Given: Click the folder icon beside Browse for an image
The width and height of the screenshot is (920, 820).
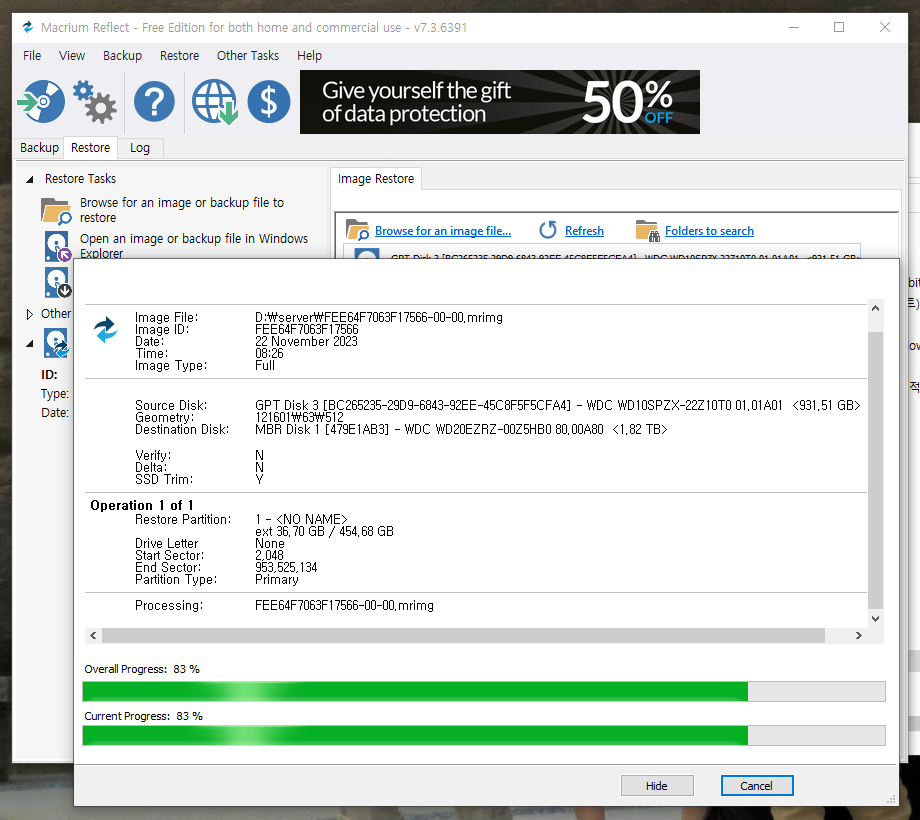Looking at the screenshot, I should (x=56, y=211).
